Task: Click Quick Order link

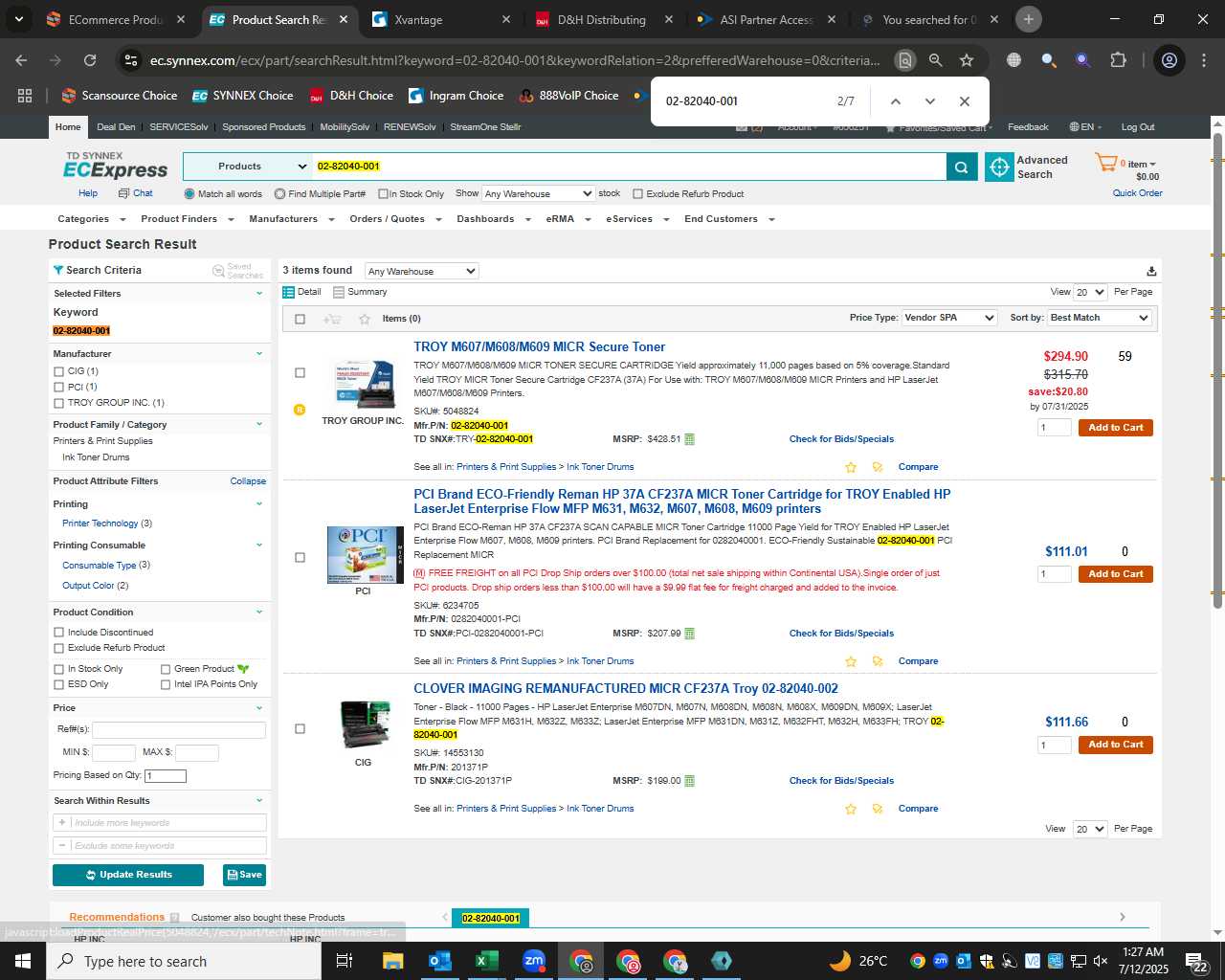Action: pyautogui.click(x=1137, y=193)
